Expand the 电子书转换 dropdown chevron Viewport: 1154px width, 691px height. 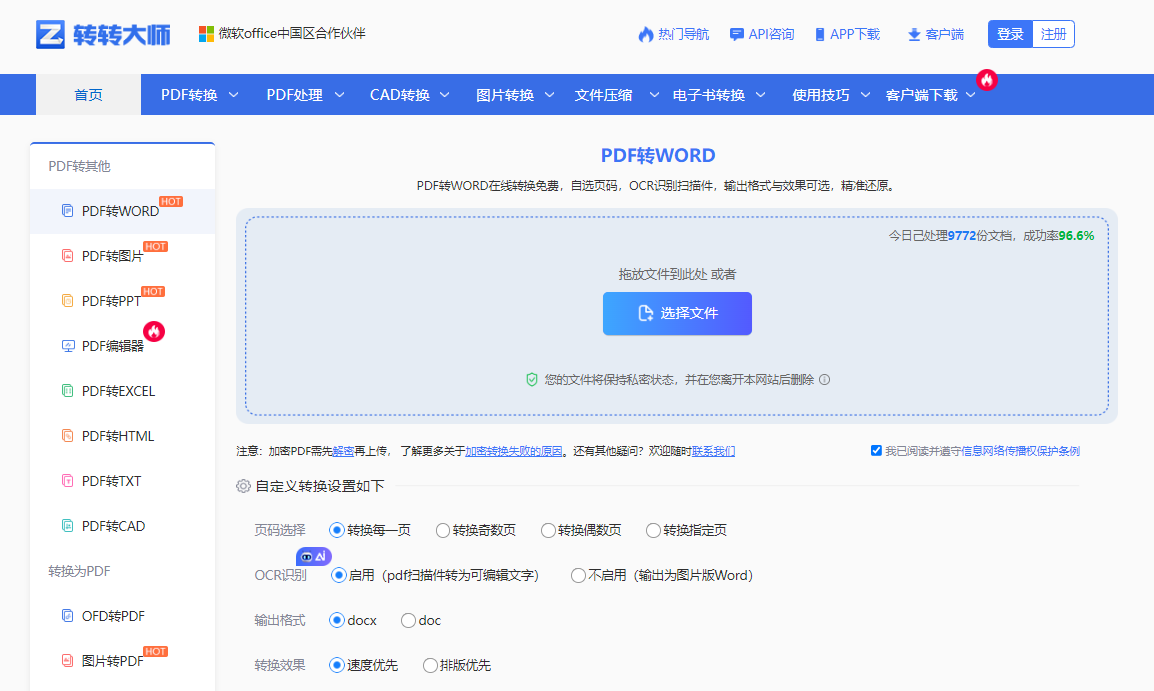click(x=760, y=95)
